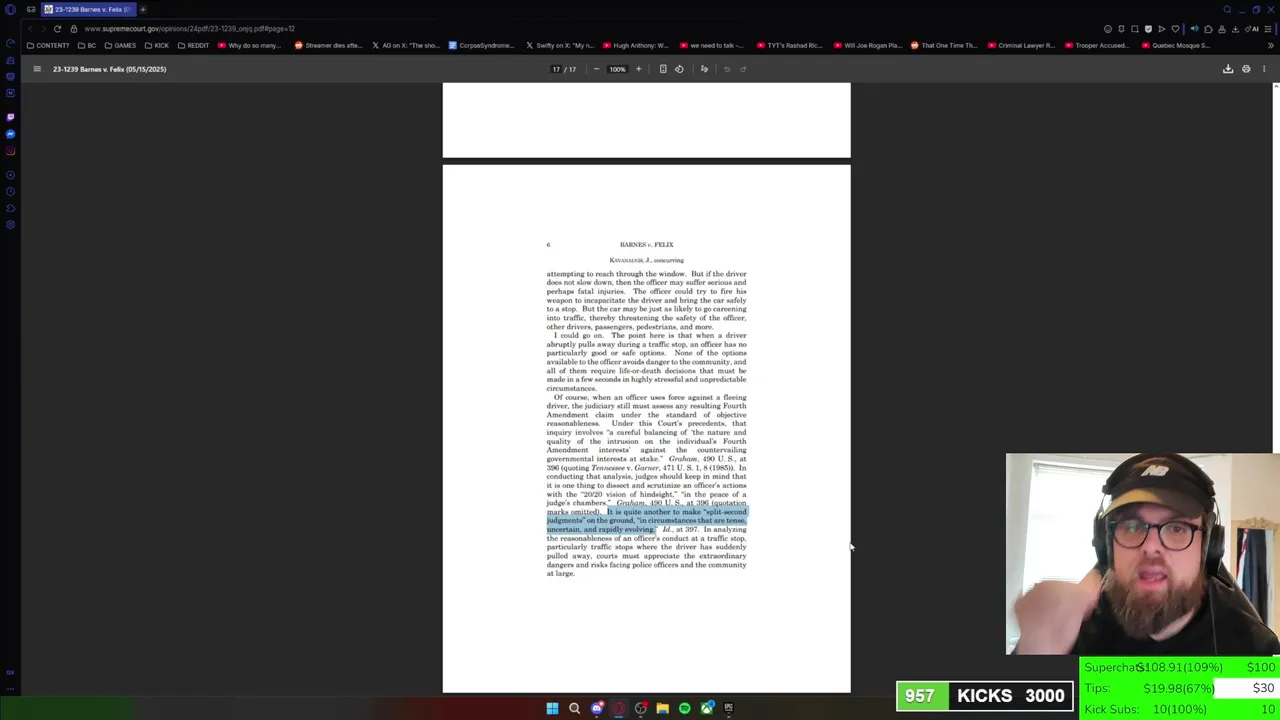The height and width of the screenshot is (720, 1280).
Task: Download the PDF file
Action: pos(1228,69)
